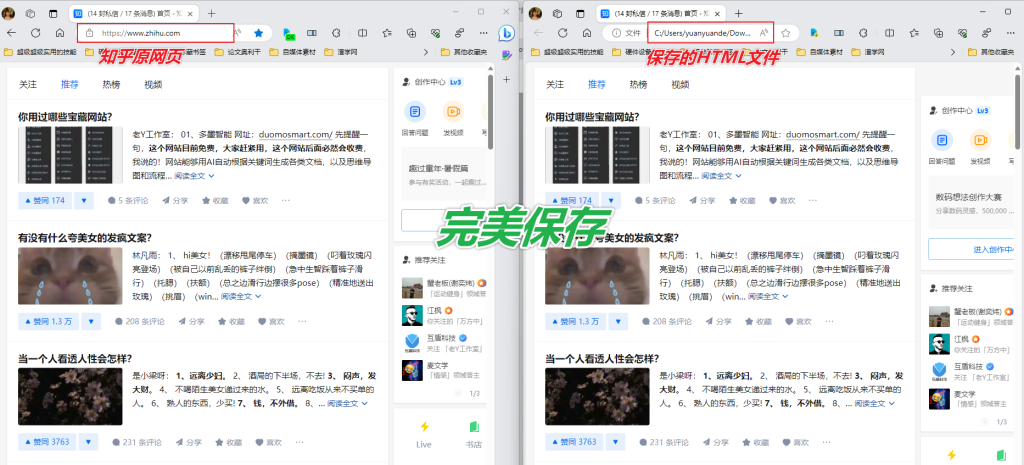Screen dimensions: 1024x465
Task: Expand 阅读全文 on the 看透人性 answer in the left window
Action: [x=348, y=404]
